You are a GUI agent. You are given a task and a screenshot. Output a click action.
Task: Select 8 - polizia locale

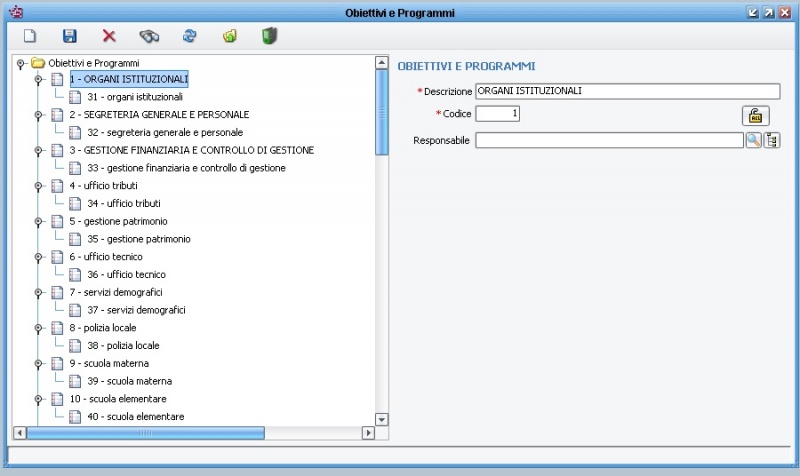click(x=103, y=328)
